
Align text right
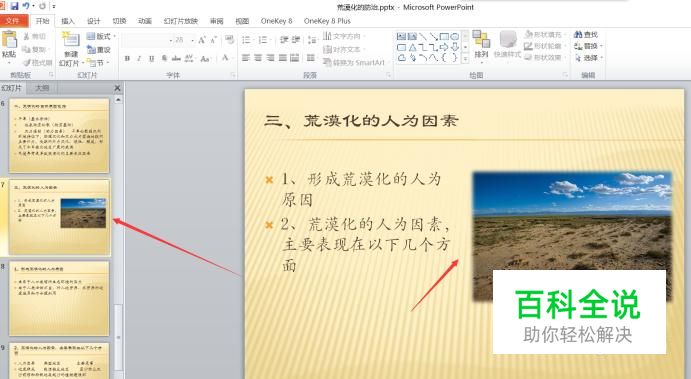(271, 58)
